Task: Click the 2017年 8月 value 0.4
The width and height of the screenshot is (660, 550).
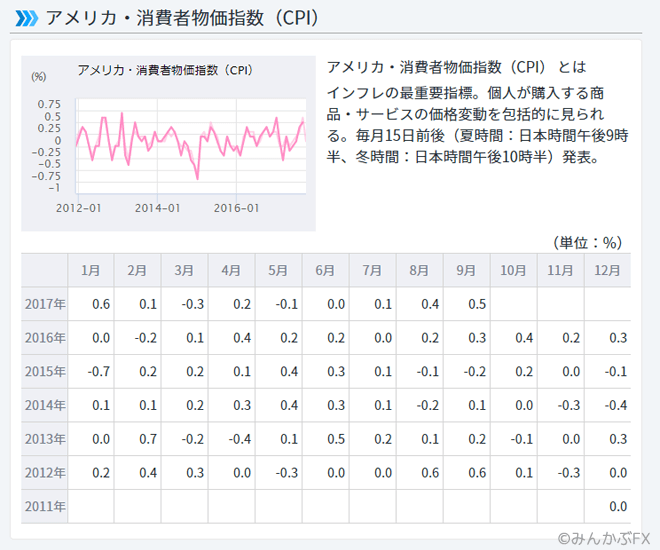Action: 430,304
